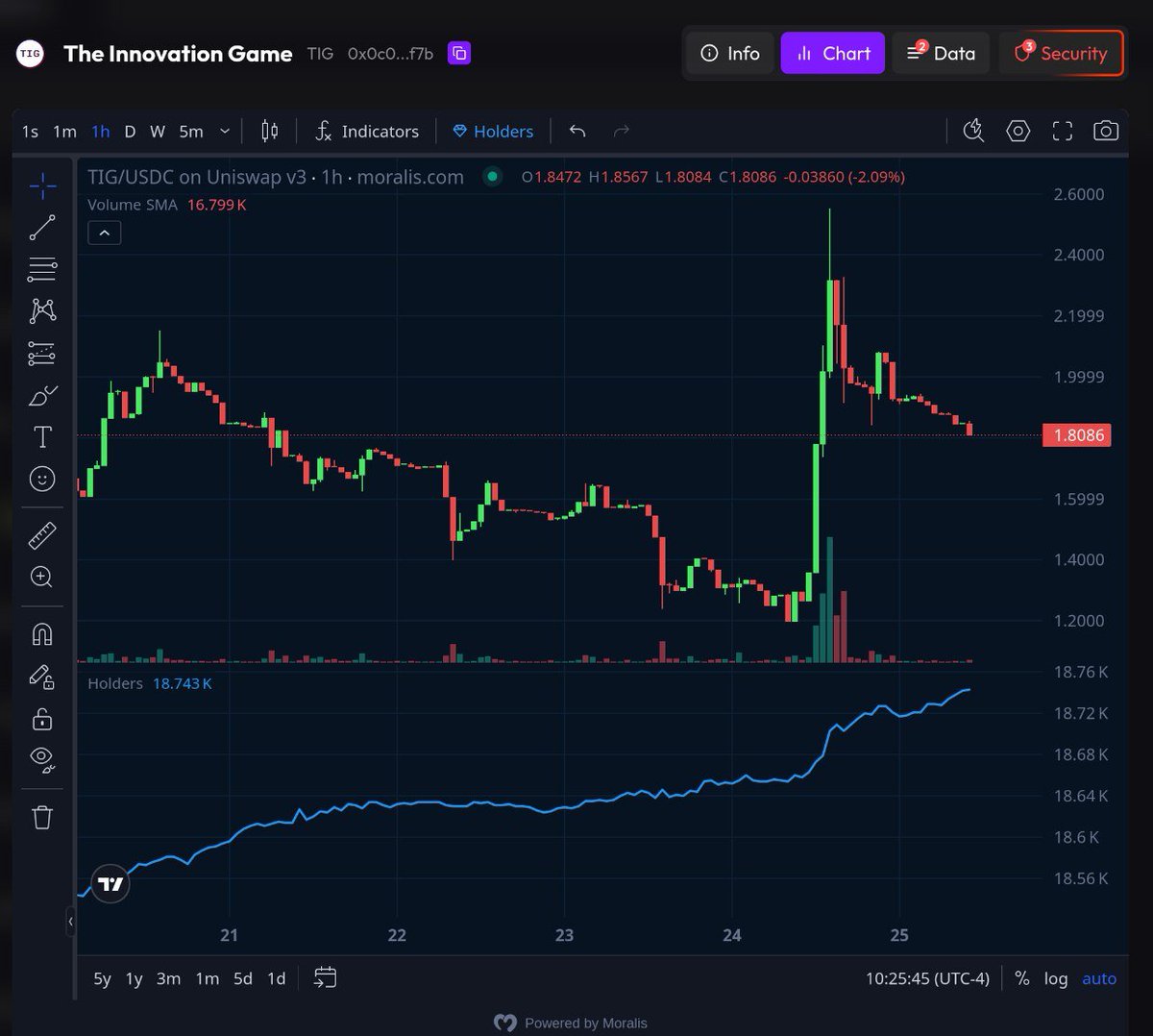Expand the collapsed left side panel
The width and height of the screenshot is (1153, 1036).
70,922
